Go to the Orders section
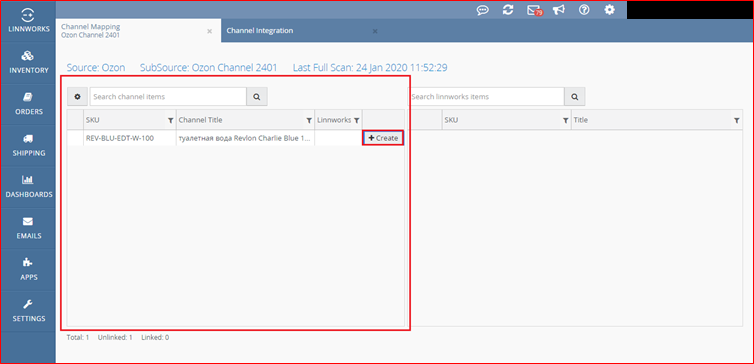Screen dimensions: 754x364 pyautogui.click(x=28, y=104)
